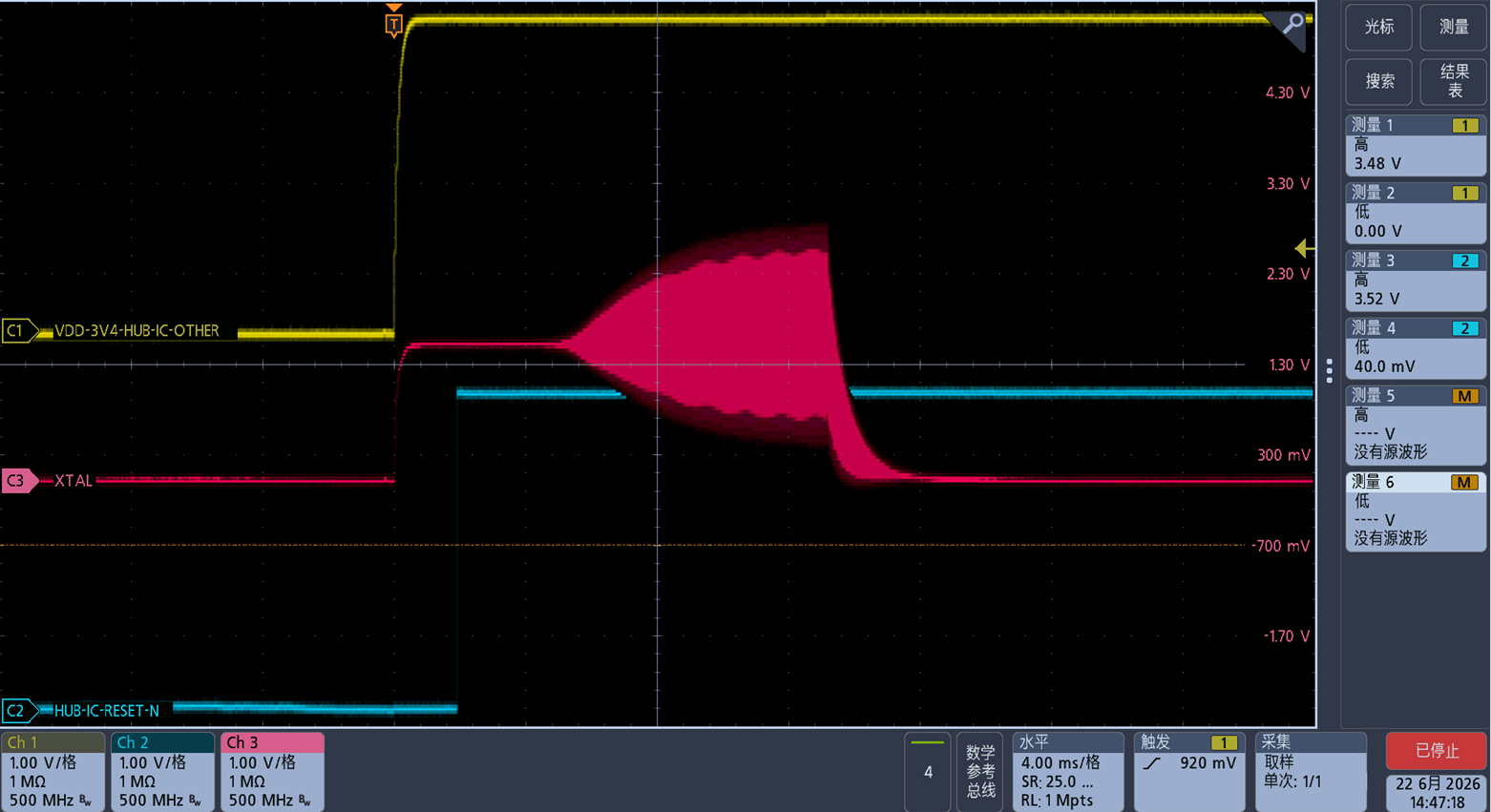
Task: Click the C2 HUB-IC-RESET-N handle
Action: (17, 710)
